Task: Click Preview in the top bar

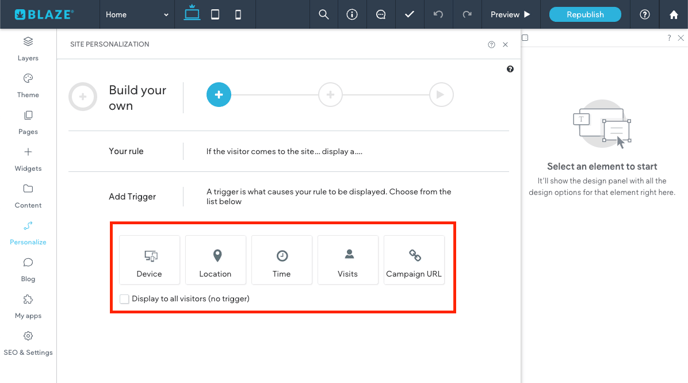Action: coord(510,14)
